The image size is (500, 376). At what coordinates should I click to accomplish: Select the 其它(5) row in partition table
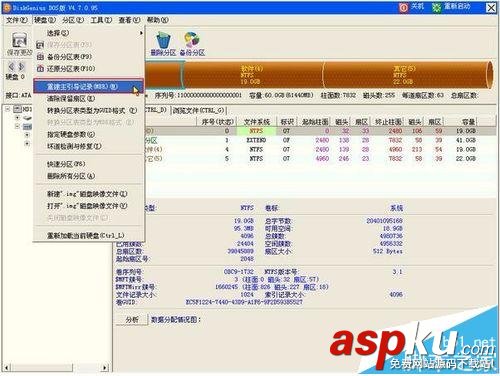[320, 158]
